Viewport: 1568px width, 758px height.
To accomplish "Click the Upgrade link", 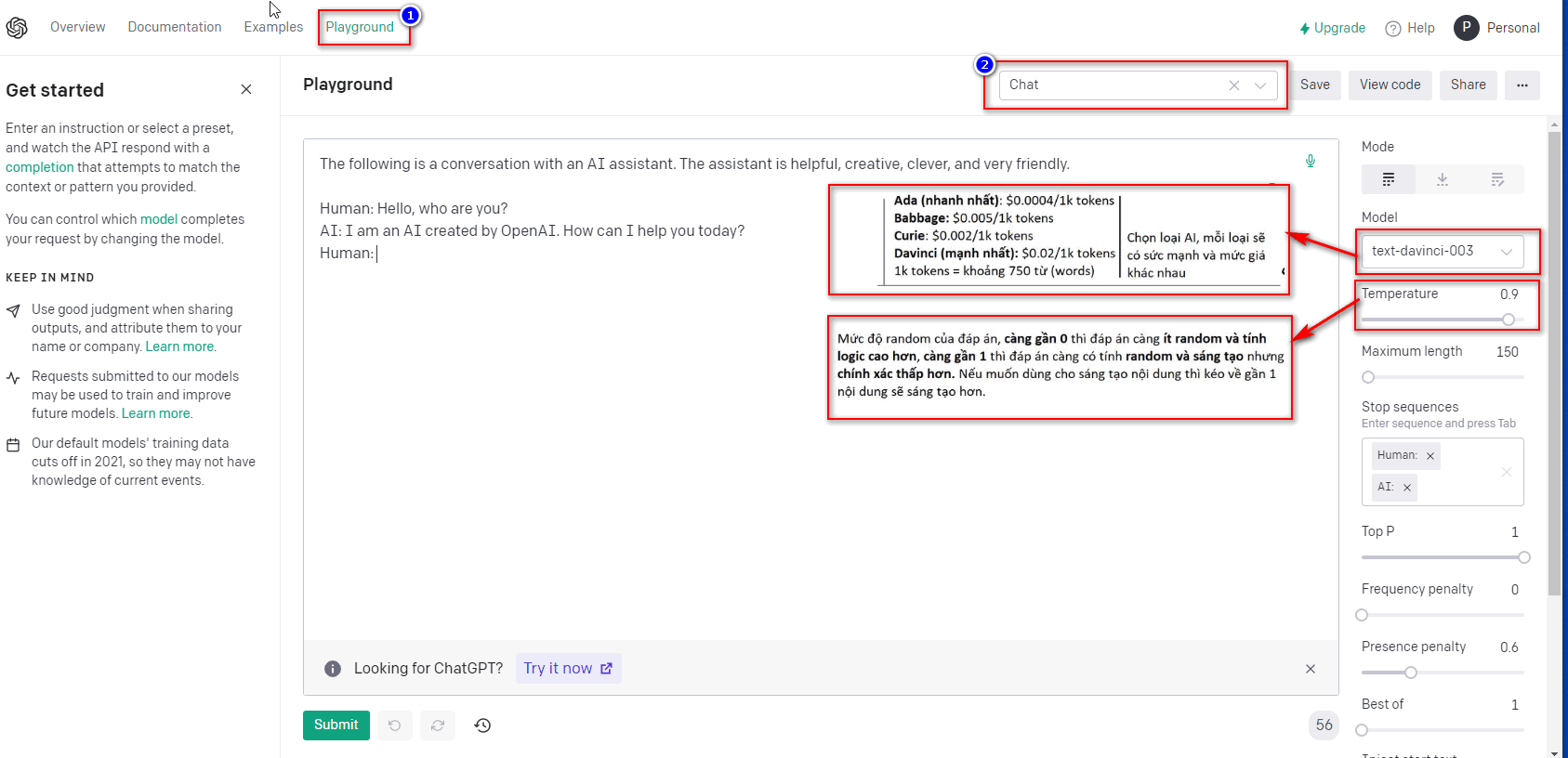I will click(x=1333, y=28).
